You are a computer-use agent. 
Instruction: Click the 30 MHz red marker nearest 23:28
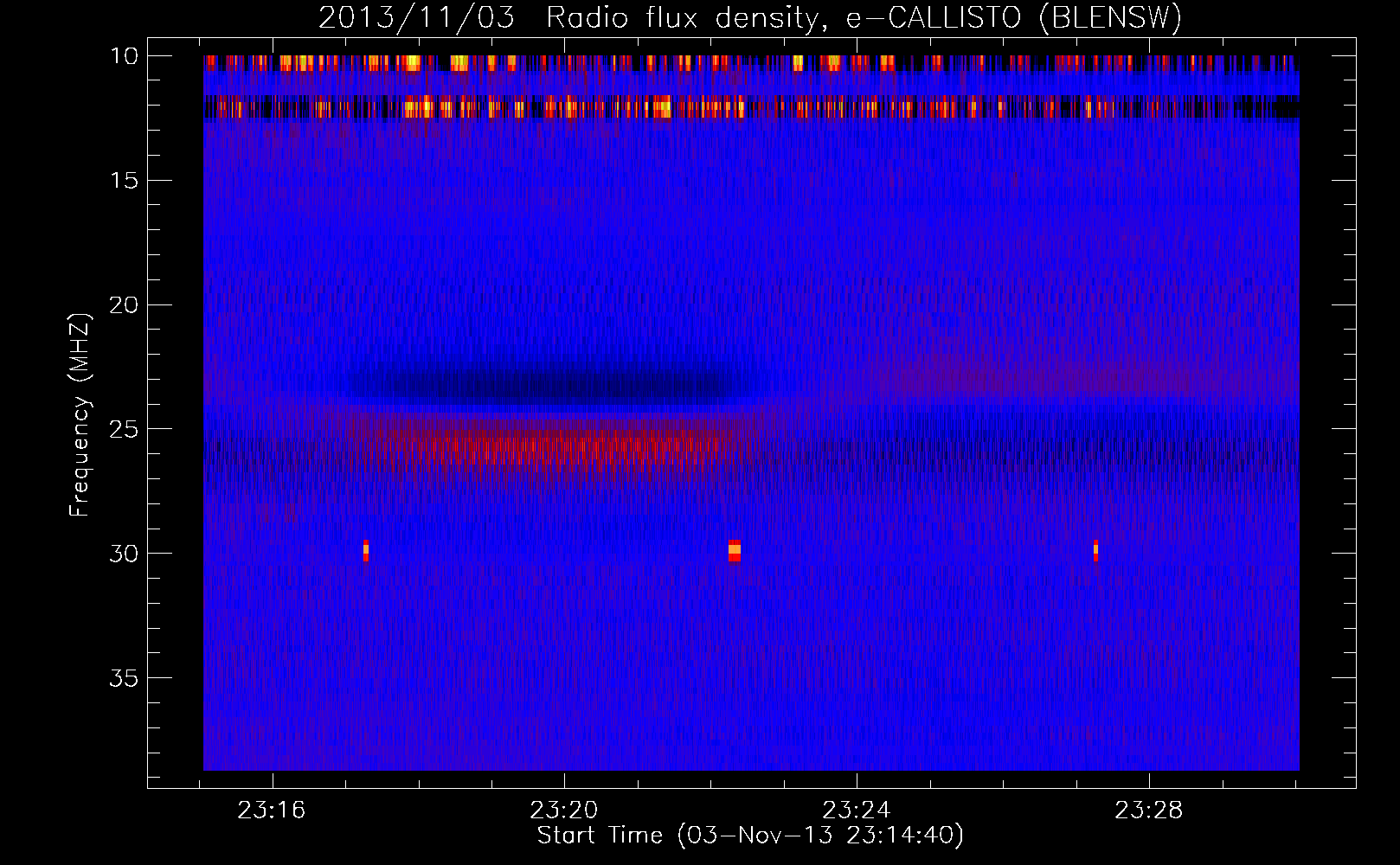[1096, 550]
